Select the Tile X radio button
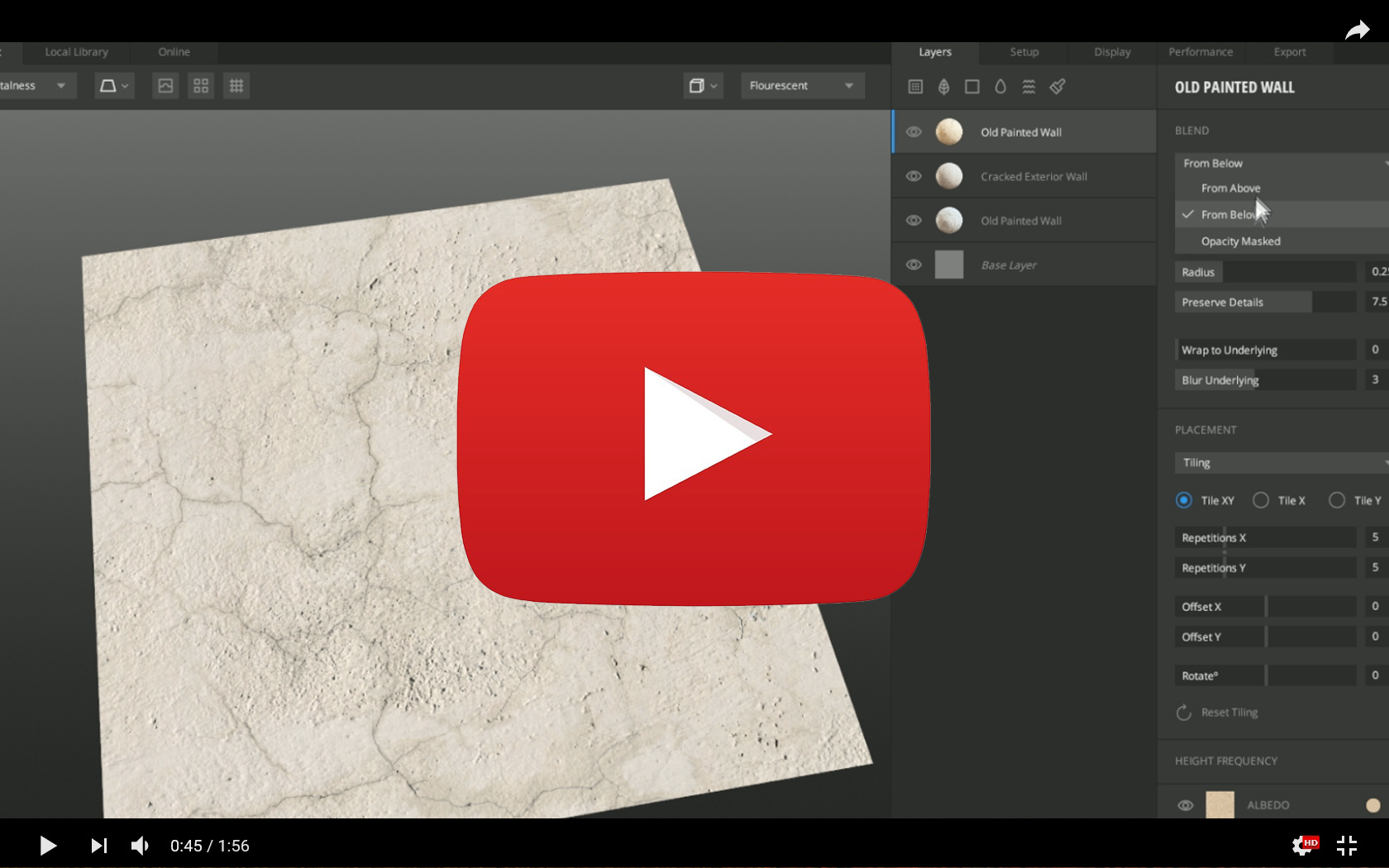Viewport: 1389px width, 868px height. click(x=1261, y=500)
